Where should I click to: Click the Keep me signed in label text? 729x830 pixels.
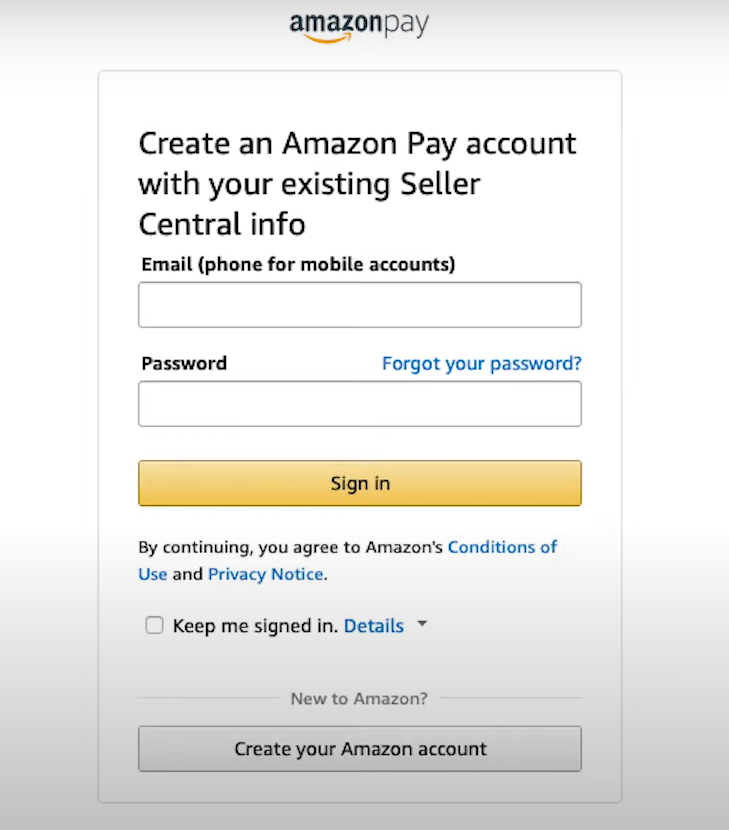pyautogui.click(x=255, y=626)
